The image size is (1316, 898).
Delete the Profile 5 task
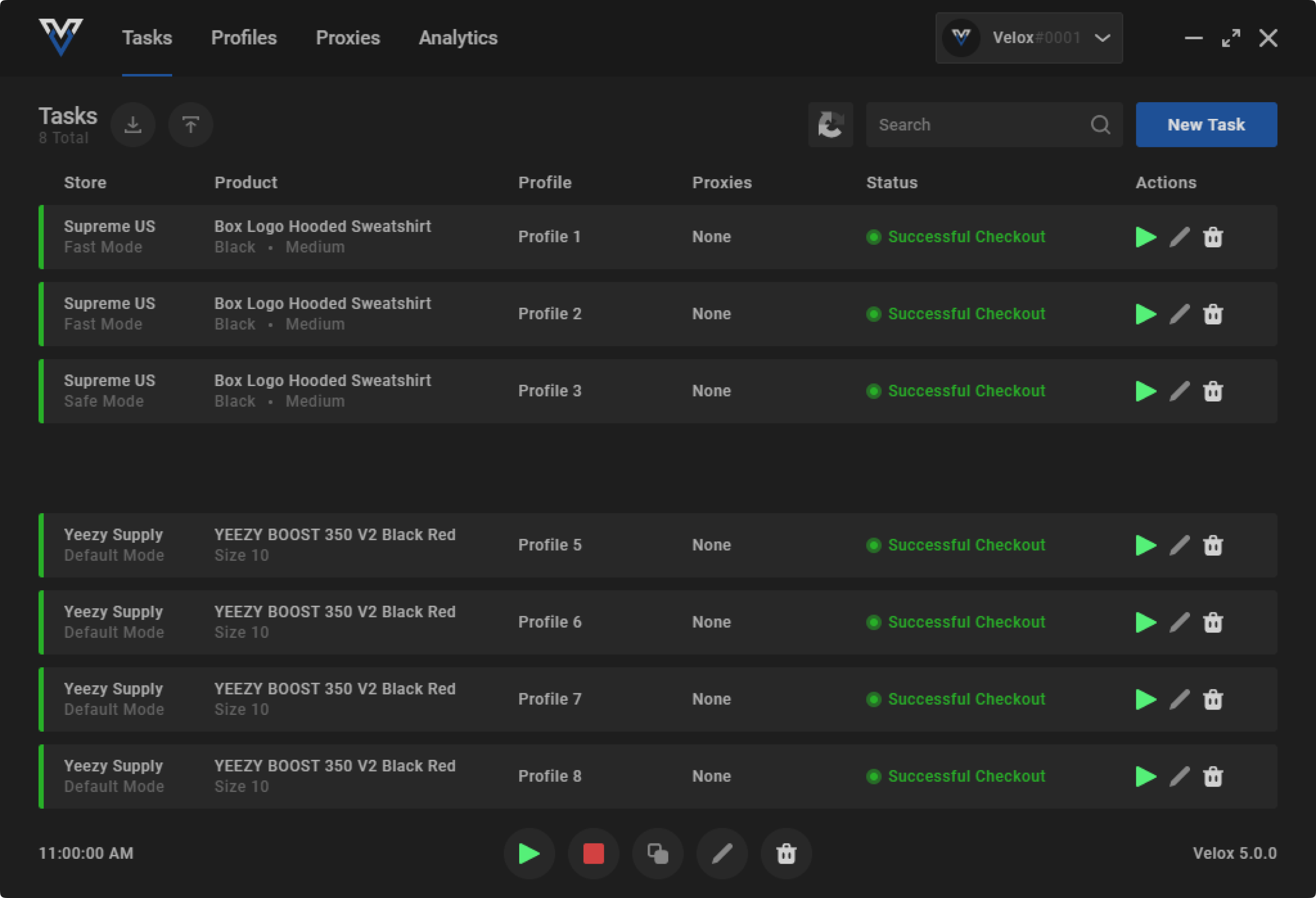pyautogui.click(x=1213, y=545)
